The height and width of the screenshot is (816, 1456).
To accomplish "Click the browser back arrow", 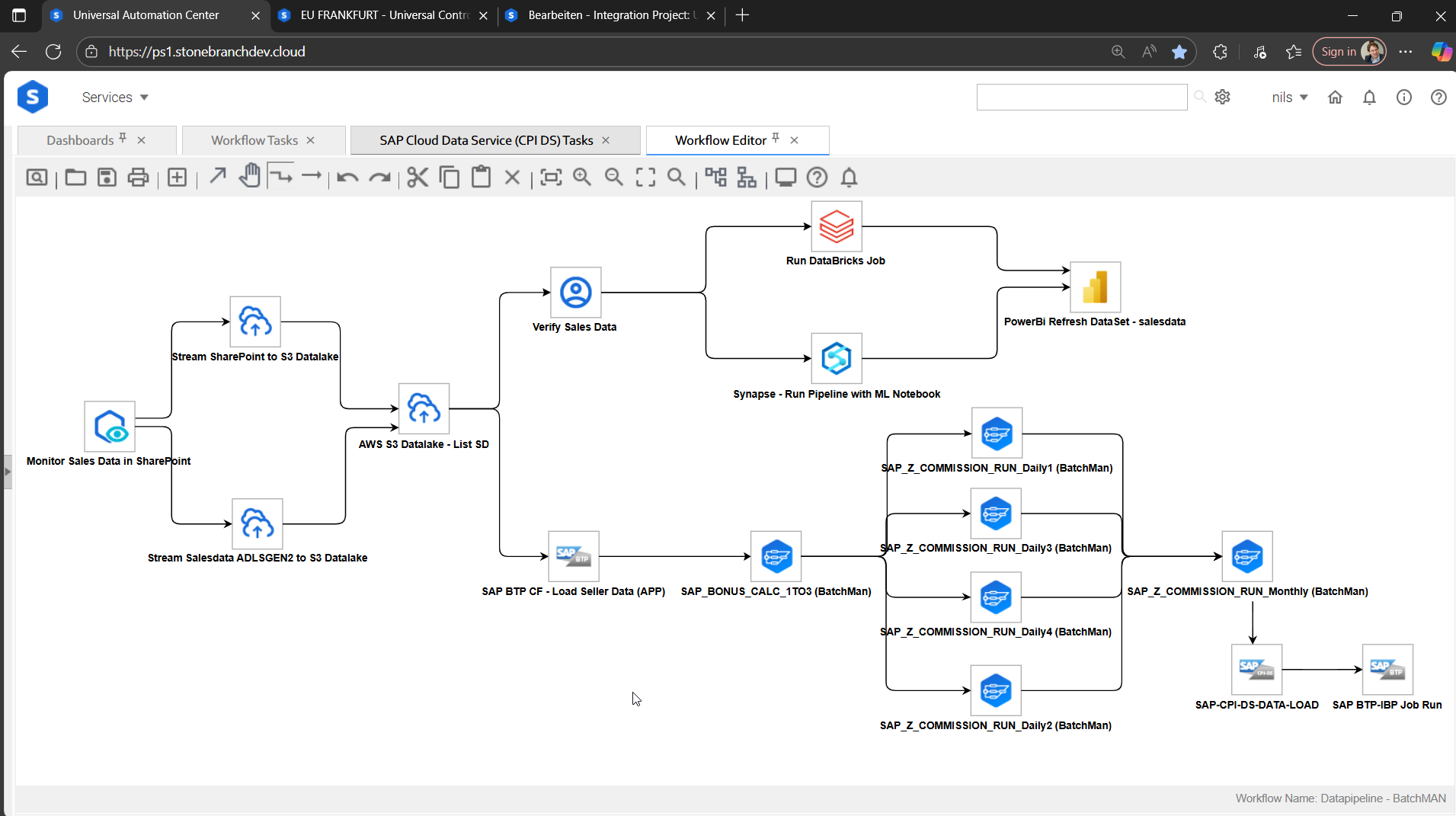I will tap(19, 52).
